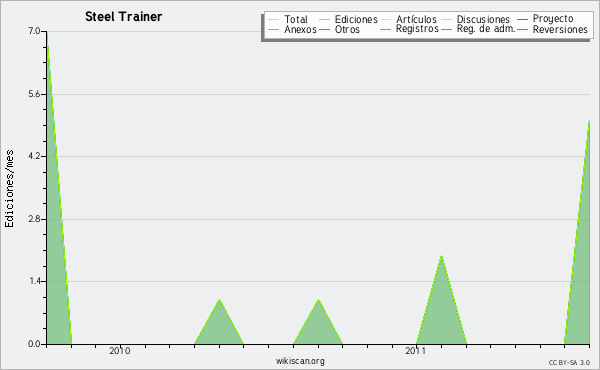Click the 2011 x-axis label
Screen dimensions: 600x370
coord(416,351)
